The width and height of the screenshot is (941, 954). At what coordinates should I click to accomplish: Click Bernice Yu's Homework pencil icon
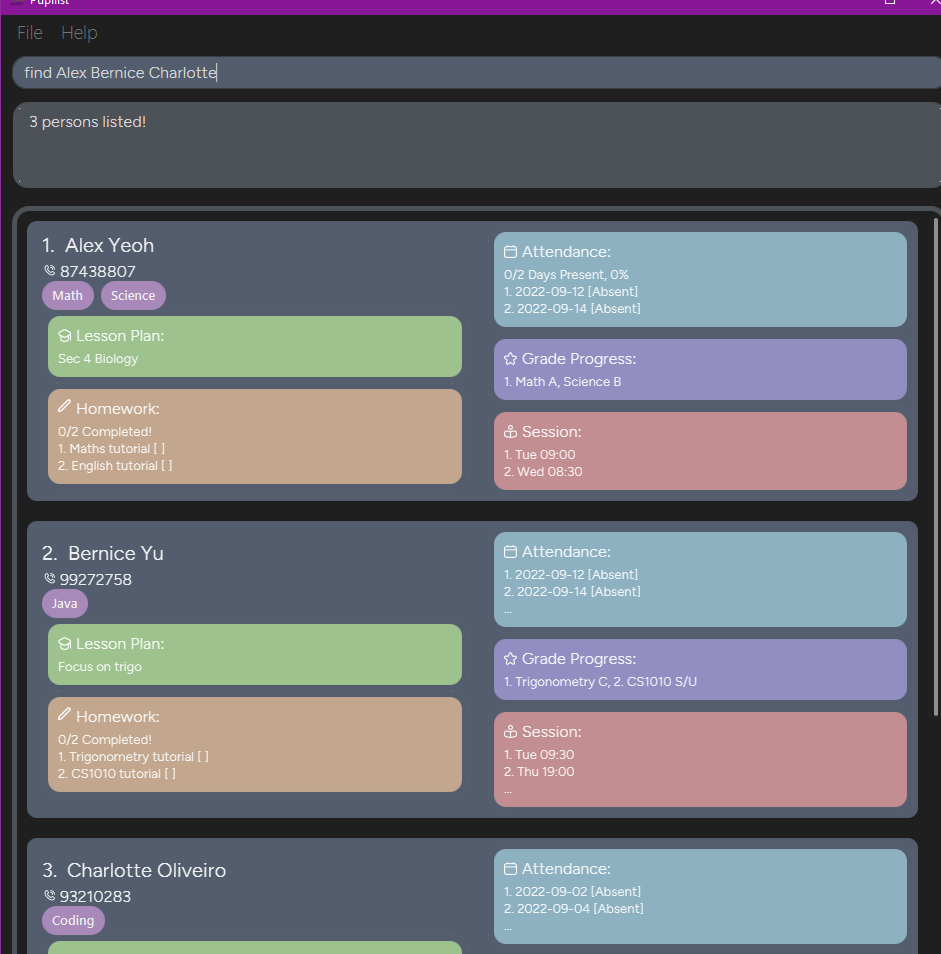pos(64,714)
